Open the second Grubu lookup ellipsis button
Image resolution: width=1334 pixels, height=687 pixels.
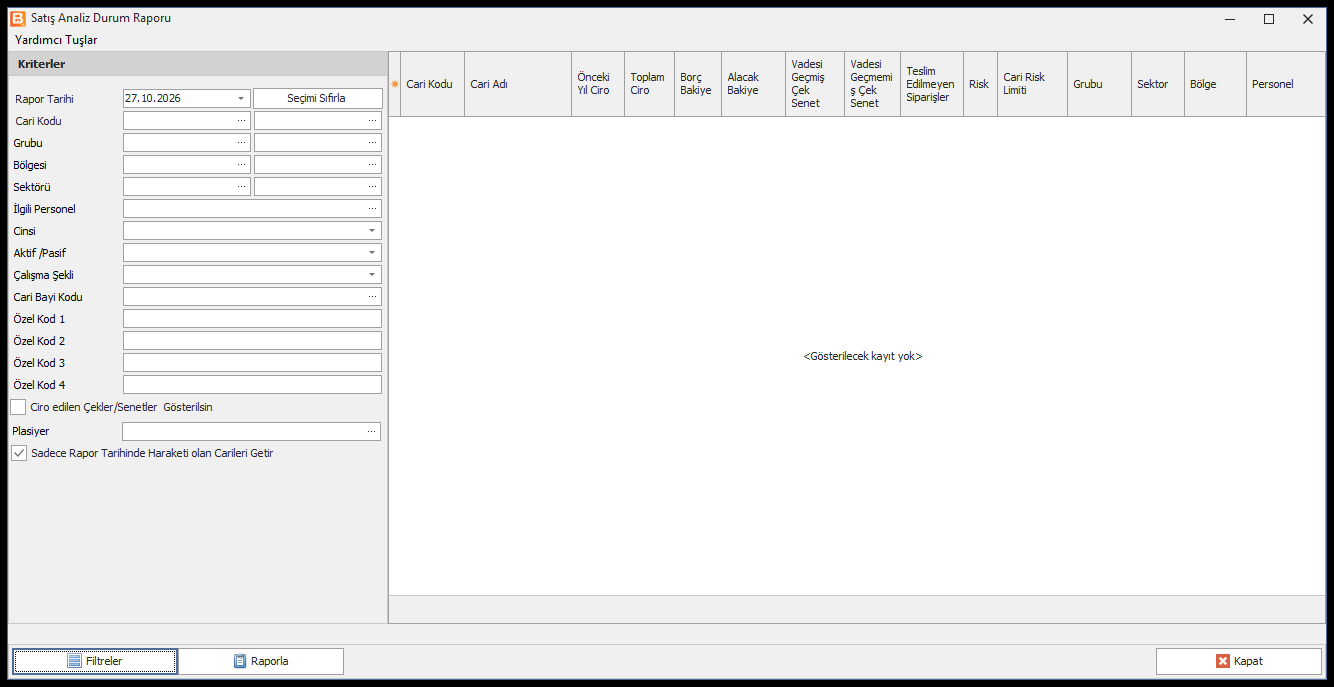tap(372, 142)
